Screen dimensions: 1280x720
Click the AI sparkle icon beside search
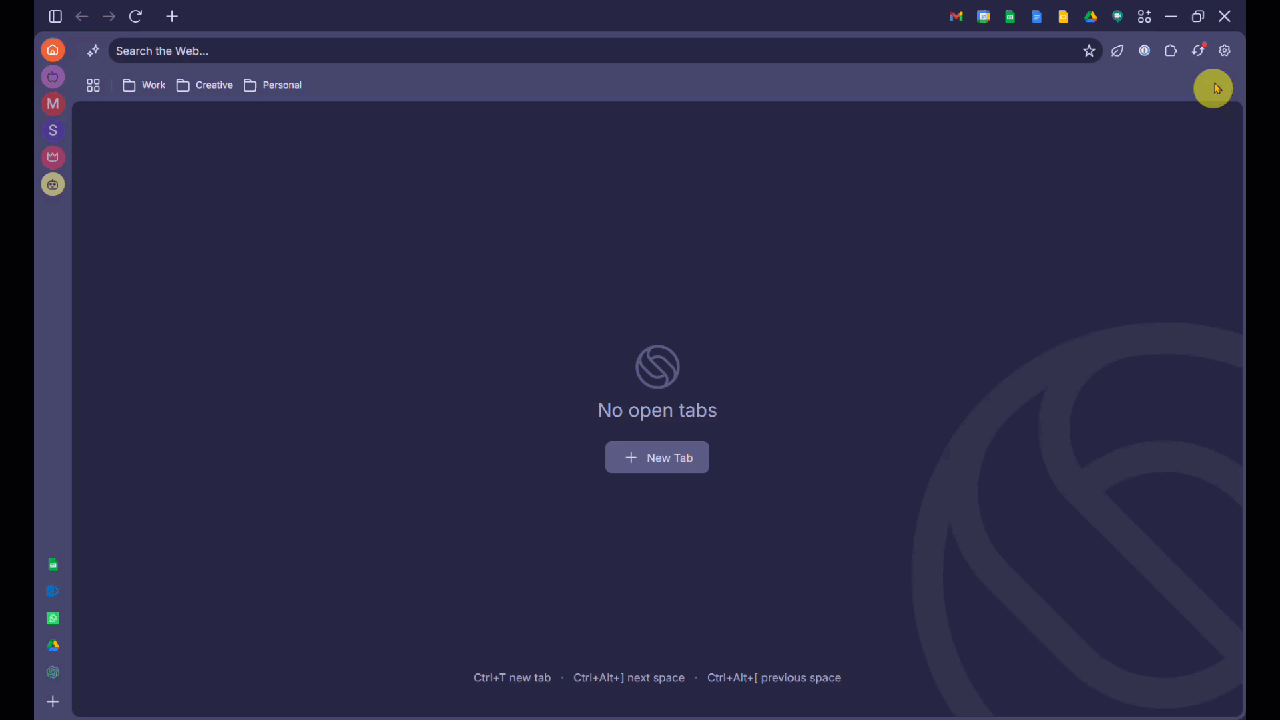tap(93, 51)
